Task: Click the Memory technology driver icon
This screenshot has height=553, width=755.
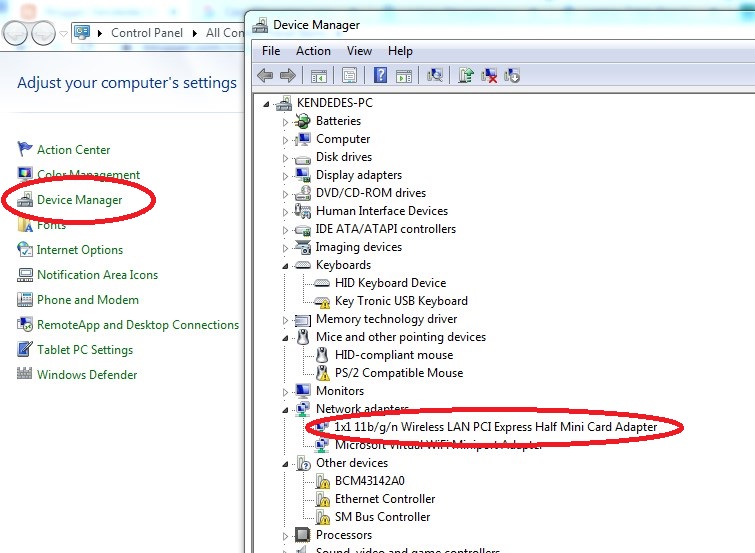Action: point(303,320)
